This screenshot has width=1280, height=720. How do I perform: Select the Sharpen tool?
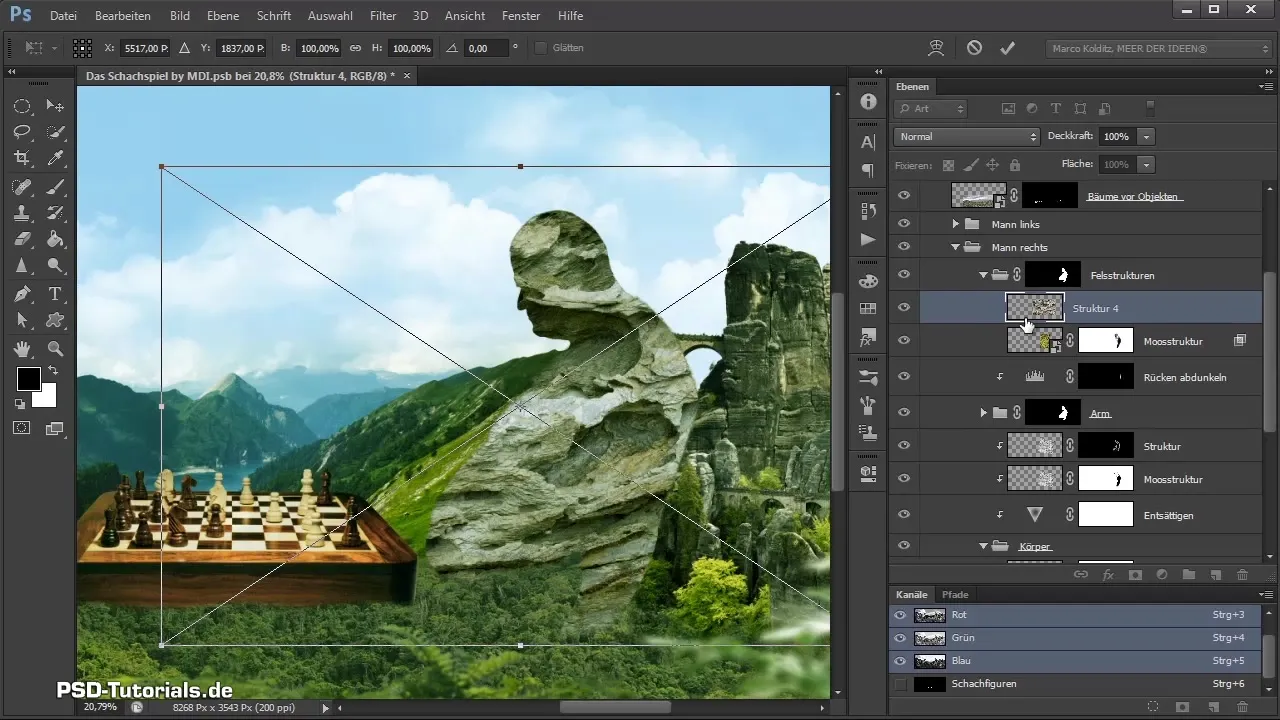(22, 265)
